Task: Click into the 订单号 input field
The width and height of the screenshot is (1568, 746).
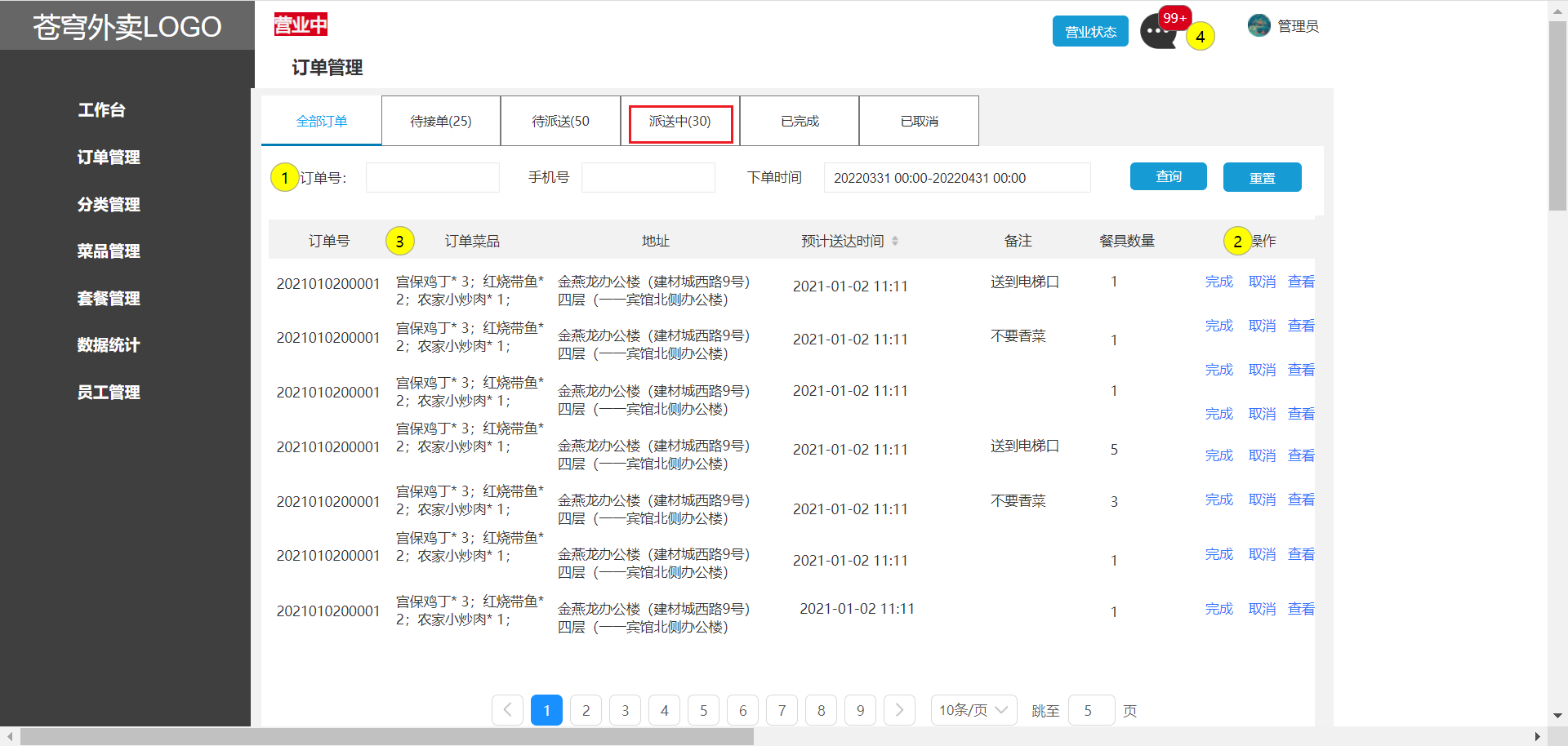Action: coord(432,178)
